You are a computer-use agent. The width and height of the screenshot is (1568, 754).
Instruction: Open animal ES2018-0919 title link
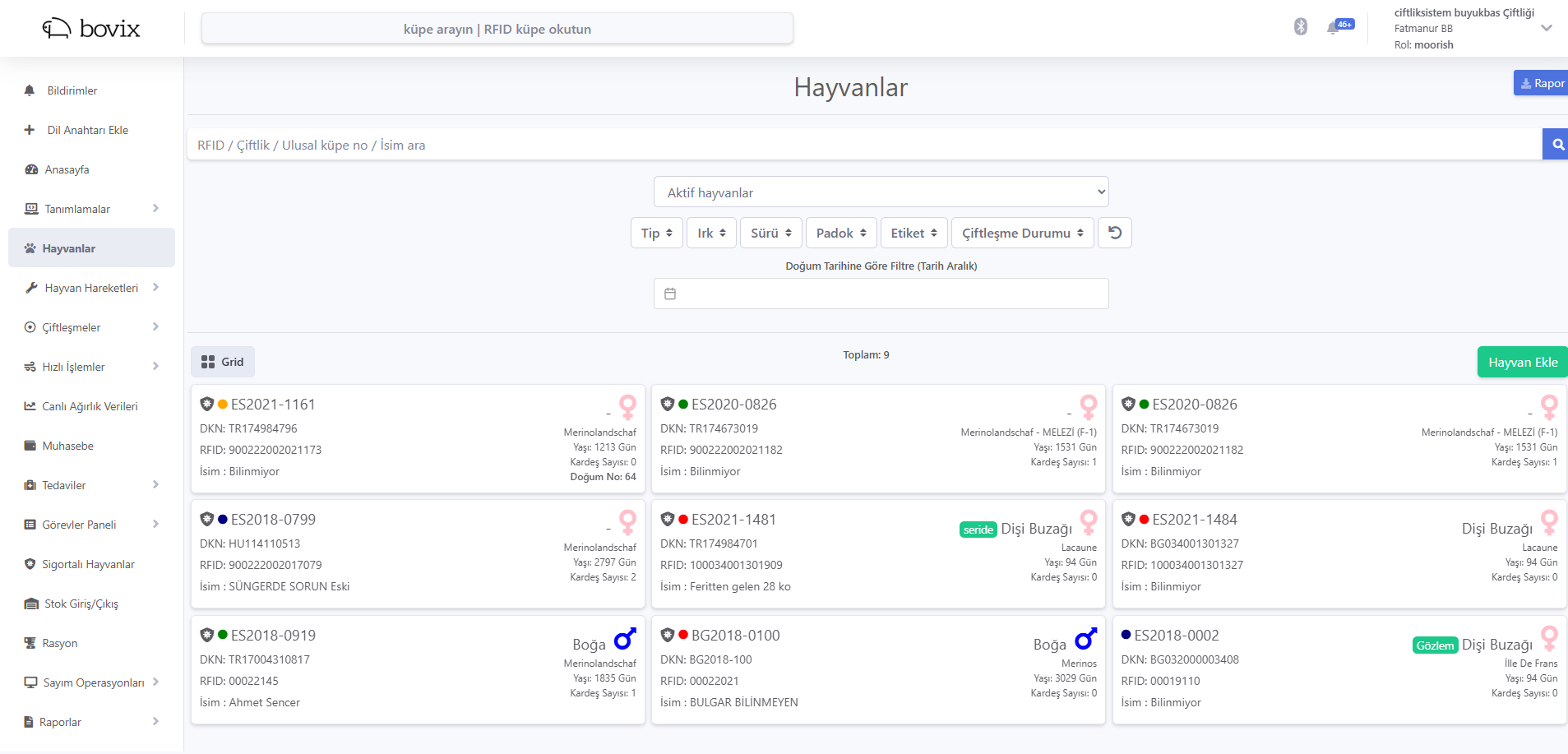click(x=273, y=635)
